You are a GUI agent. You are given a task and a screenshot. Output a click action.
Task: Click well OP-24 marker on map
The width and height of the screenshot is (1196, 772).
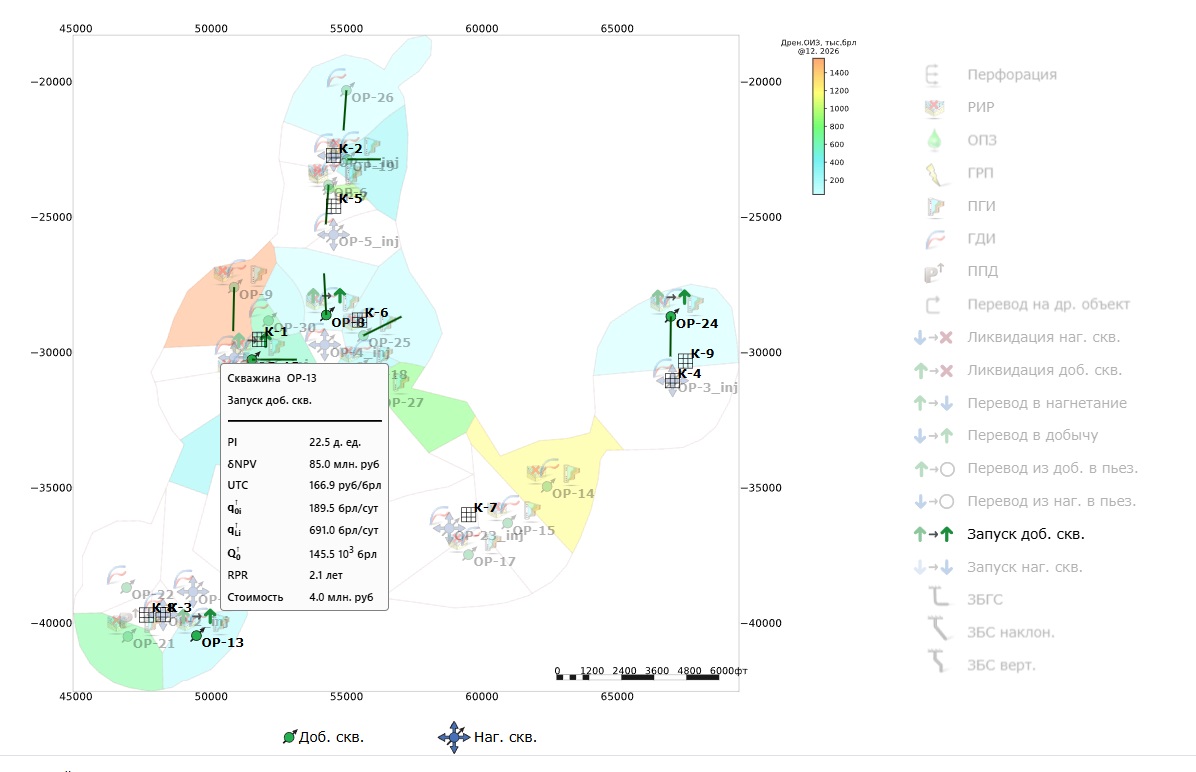coord(670,317)
